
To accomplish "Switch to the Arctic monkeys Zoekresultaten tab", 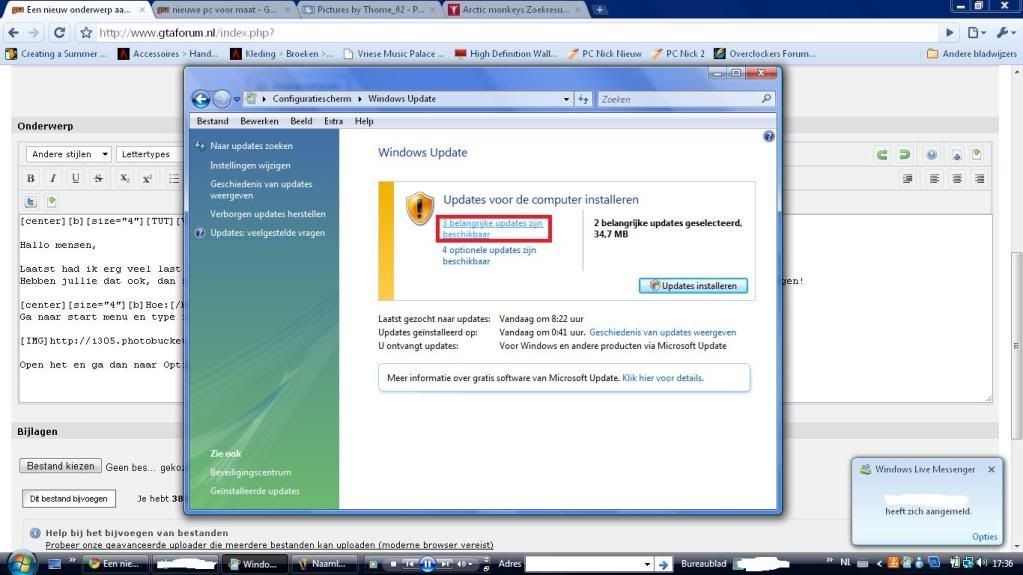I will 515,10.
